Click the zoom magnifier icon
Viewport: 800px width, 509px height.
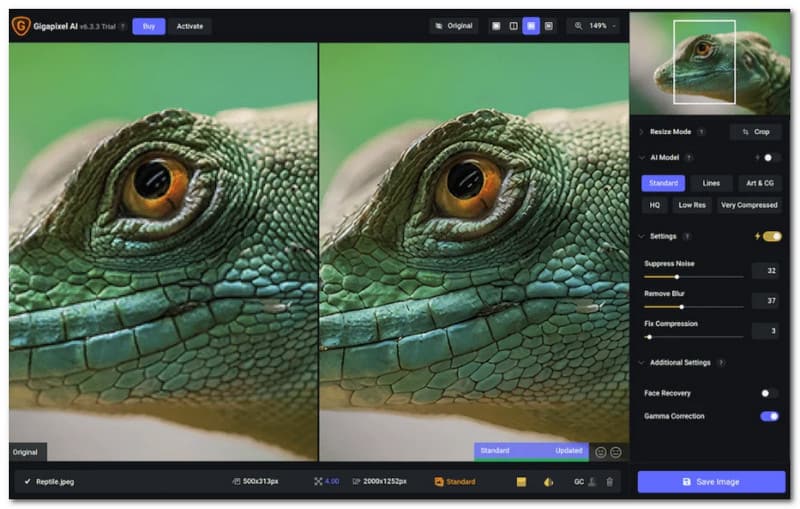(578, 26)
